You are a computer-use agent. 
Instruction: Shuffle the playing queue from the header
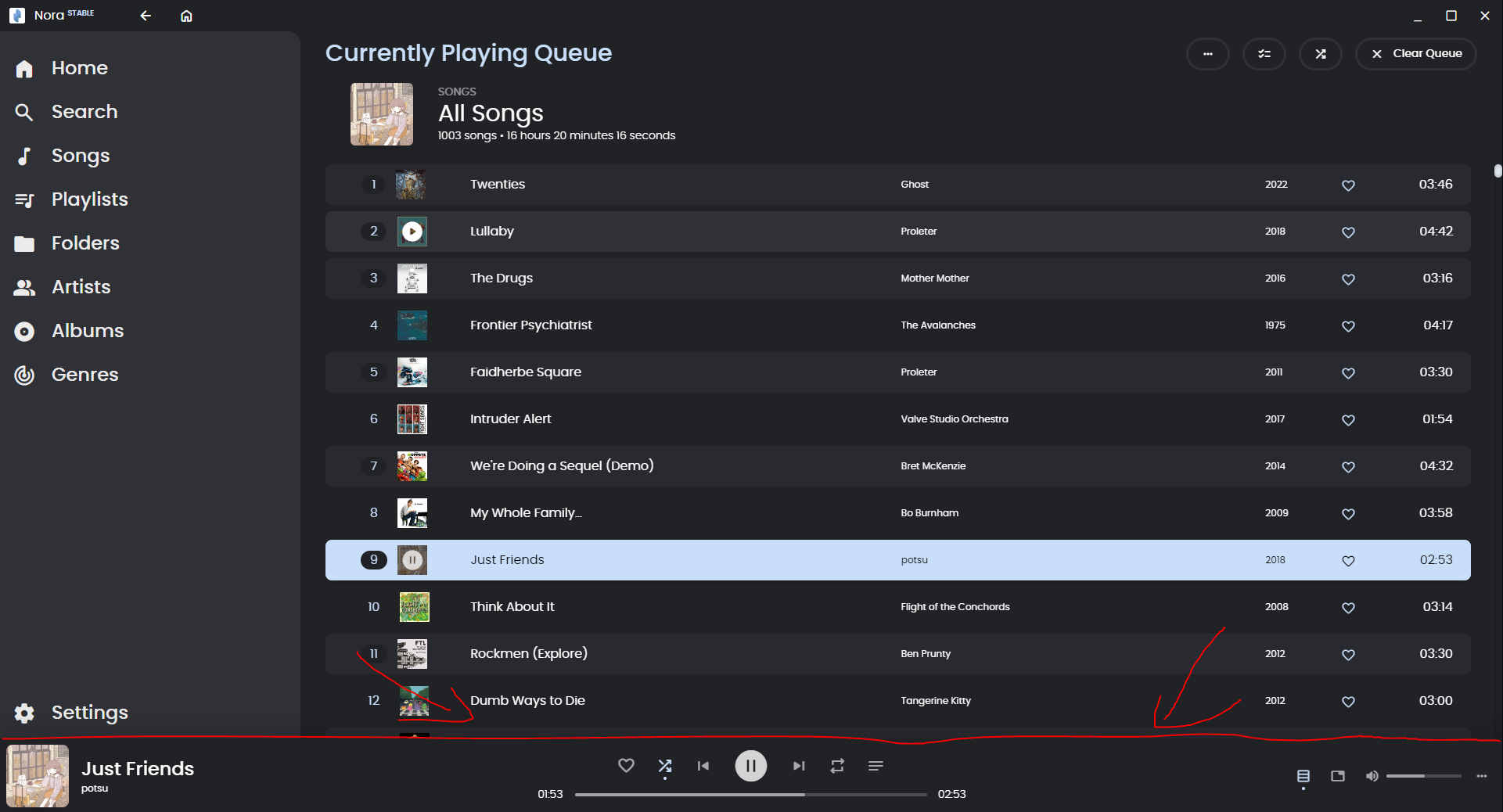[1321, 53]
